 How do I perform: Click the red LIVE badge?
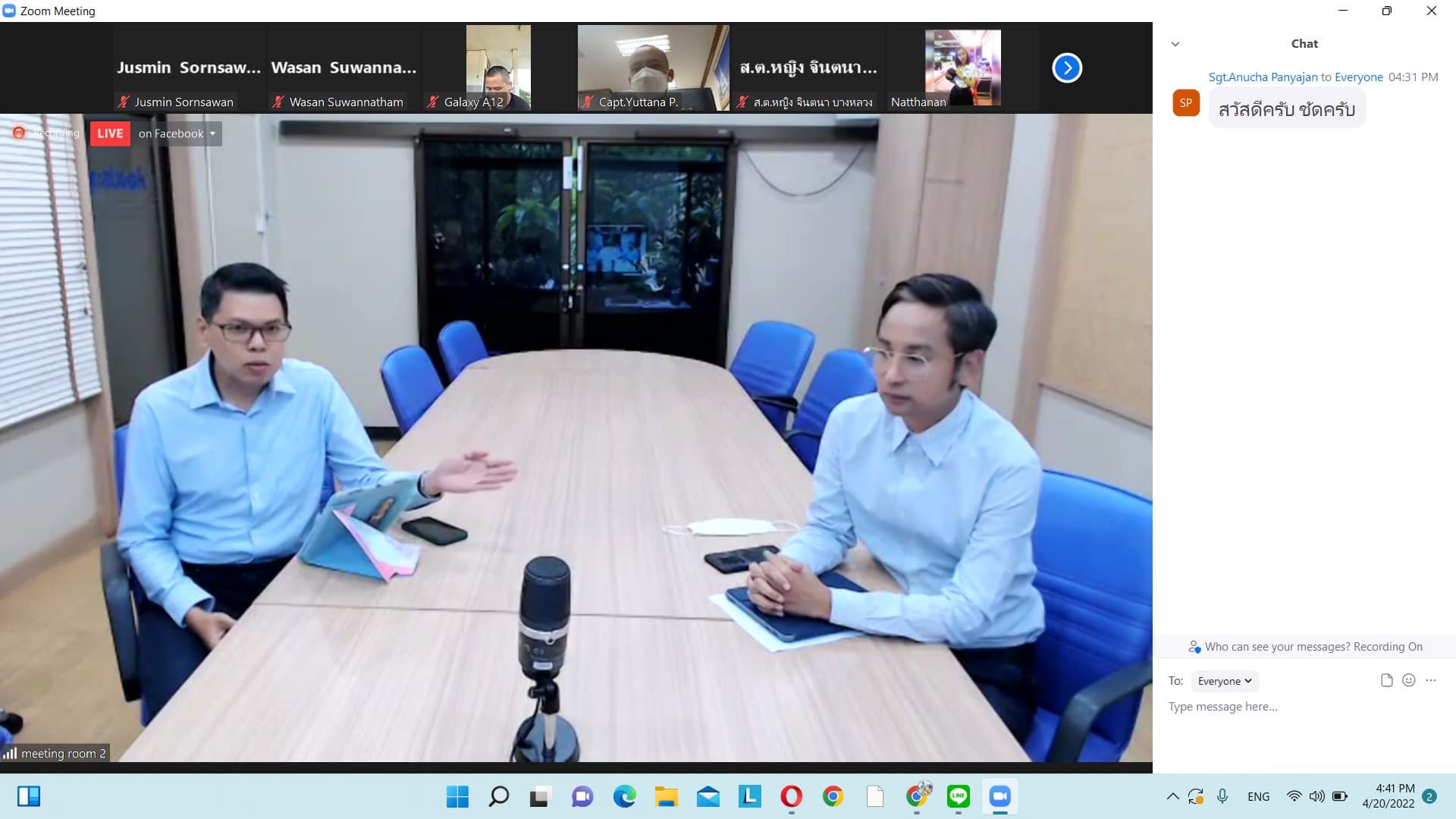[110, 133]
